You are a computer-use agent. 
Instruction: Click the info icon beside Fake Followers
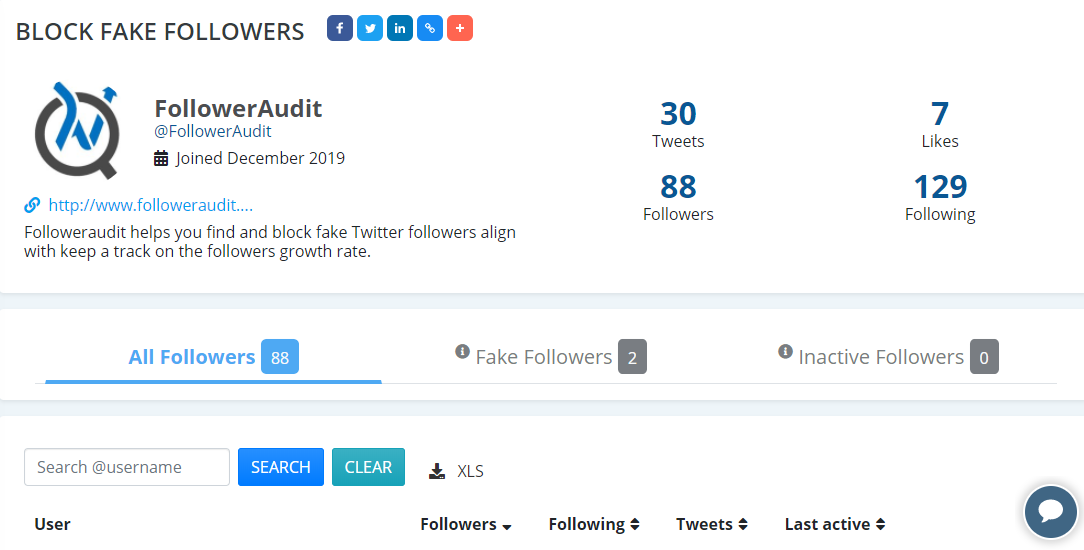(x=462, y=351)
